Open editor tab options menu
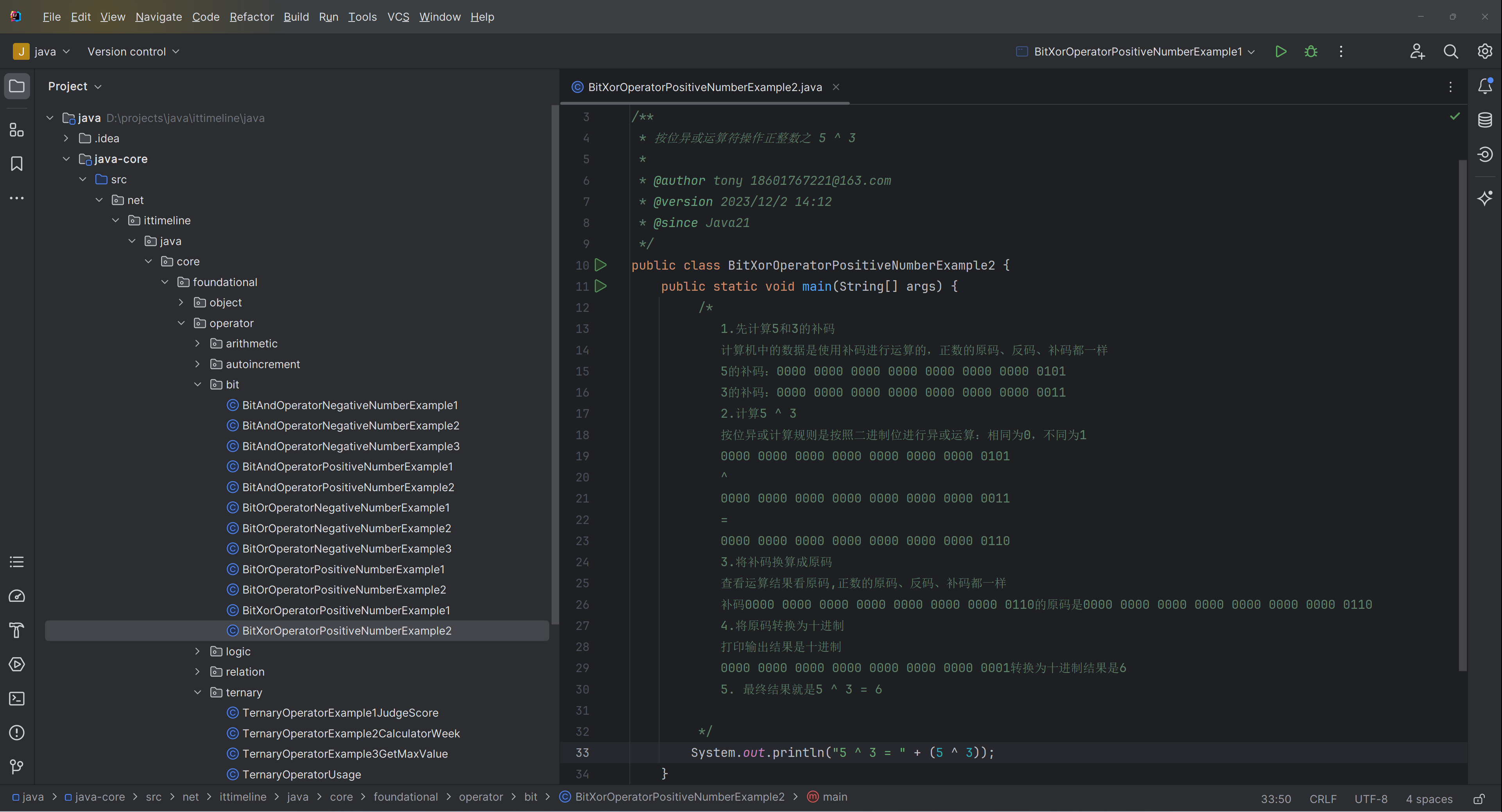 point(1451,87)
